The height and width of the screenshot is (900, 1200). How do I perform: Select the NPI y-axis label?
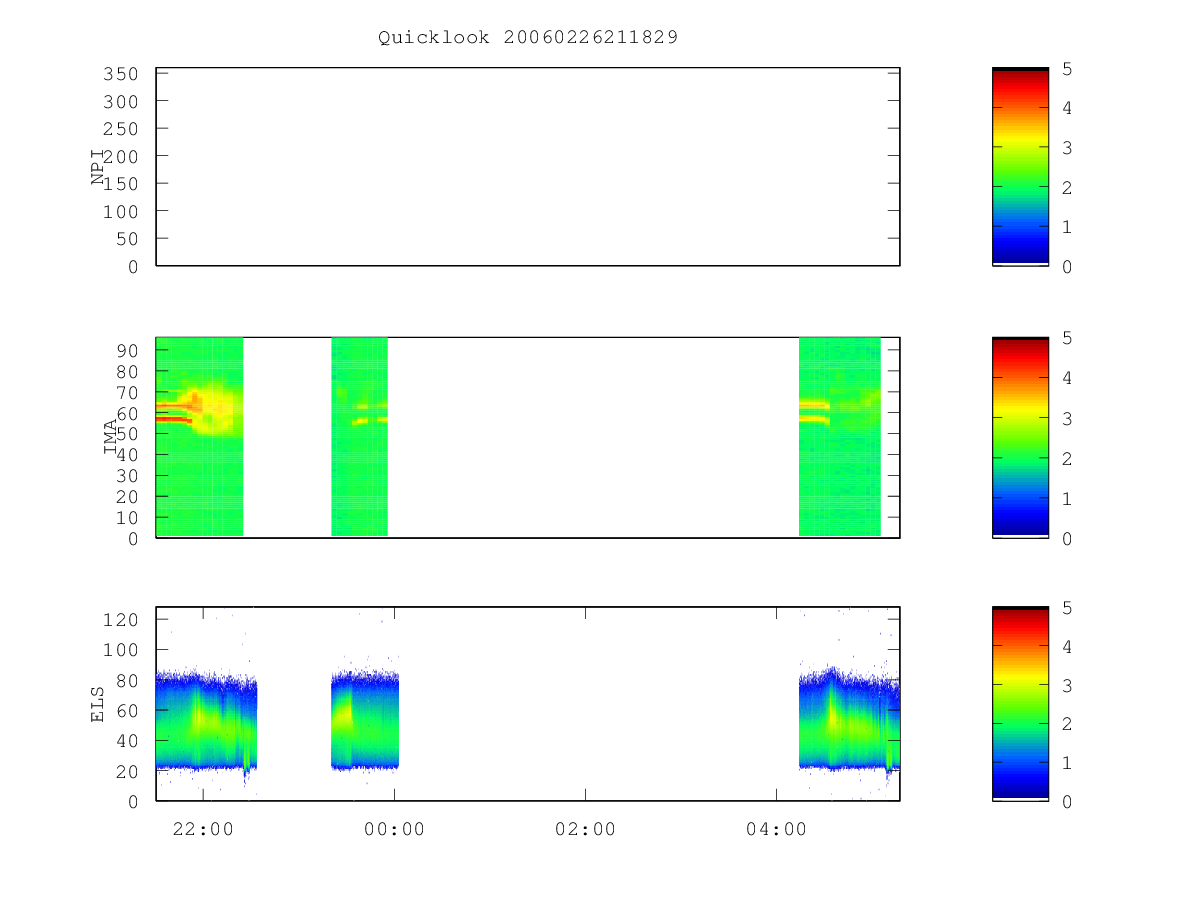pos(99,166)
